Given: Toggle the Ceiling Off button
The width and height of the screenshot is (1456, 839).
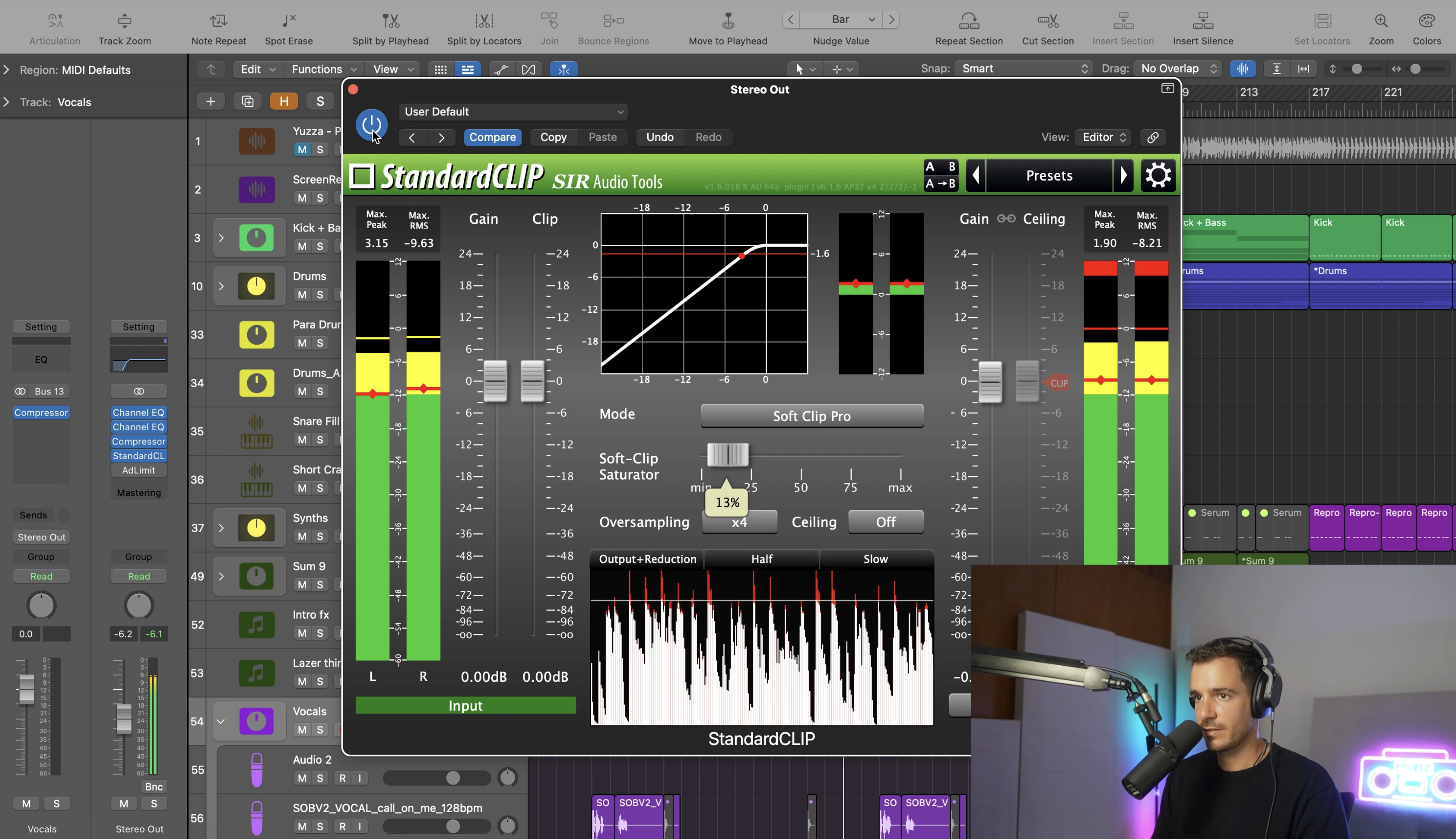Looking at the screenshot, I should (885, 522).
